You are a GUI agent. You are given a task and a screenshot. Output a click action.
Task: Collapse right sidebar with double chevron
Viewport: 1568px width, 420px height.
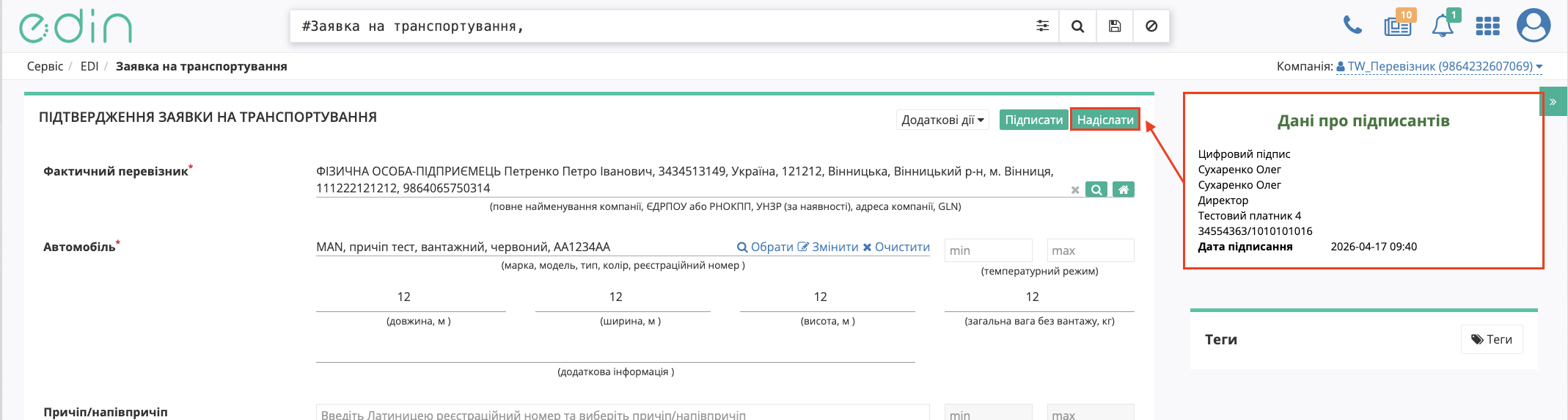tap(1553, 102)
